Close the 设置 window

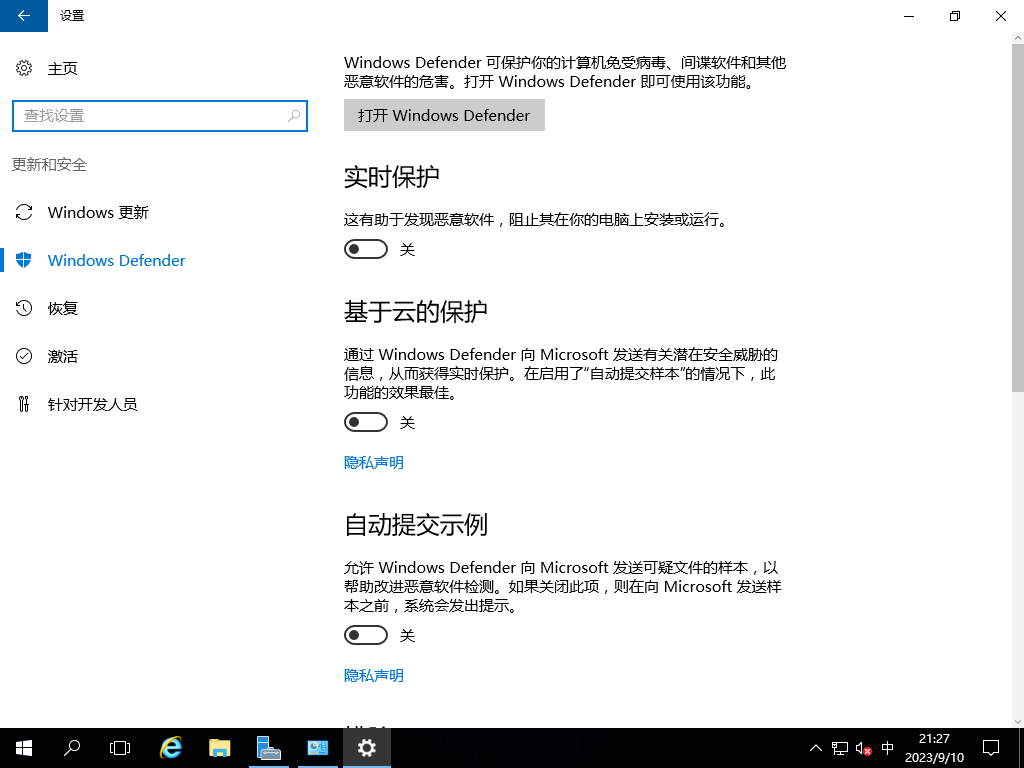(x=1000, y=16)
